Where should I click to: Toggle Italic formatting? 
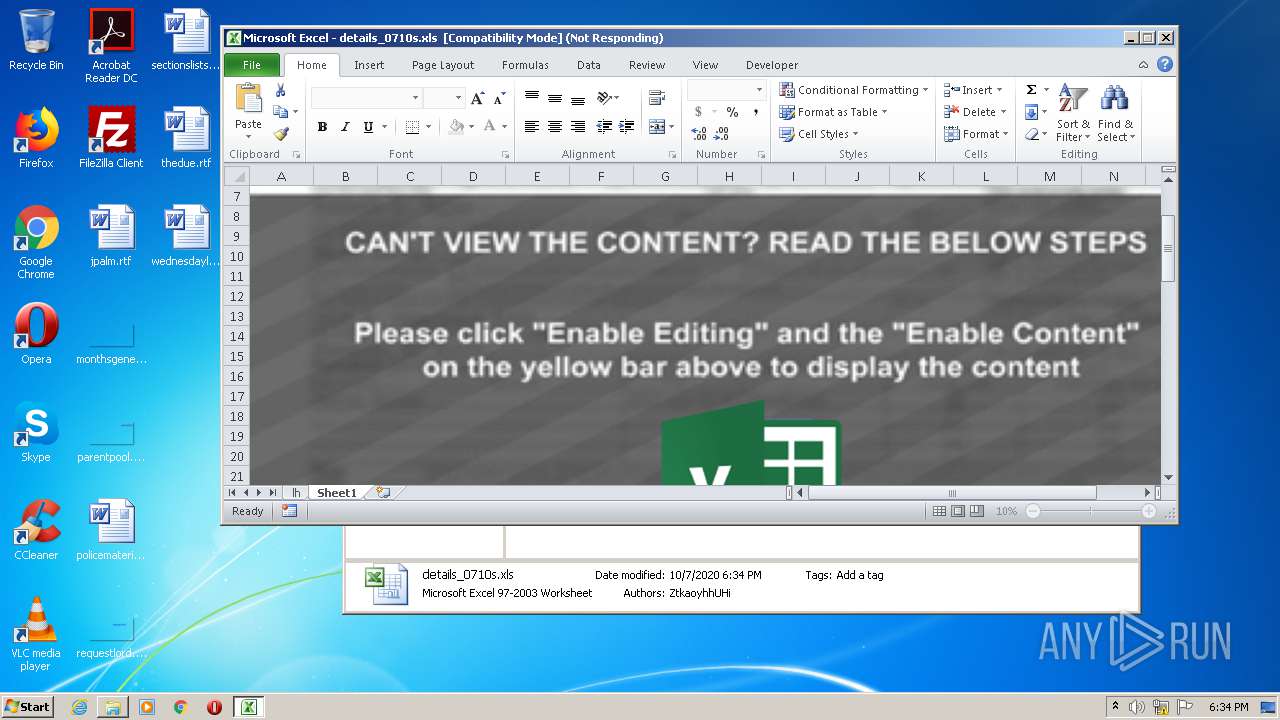(345, 127)
